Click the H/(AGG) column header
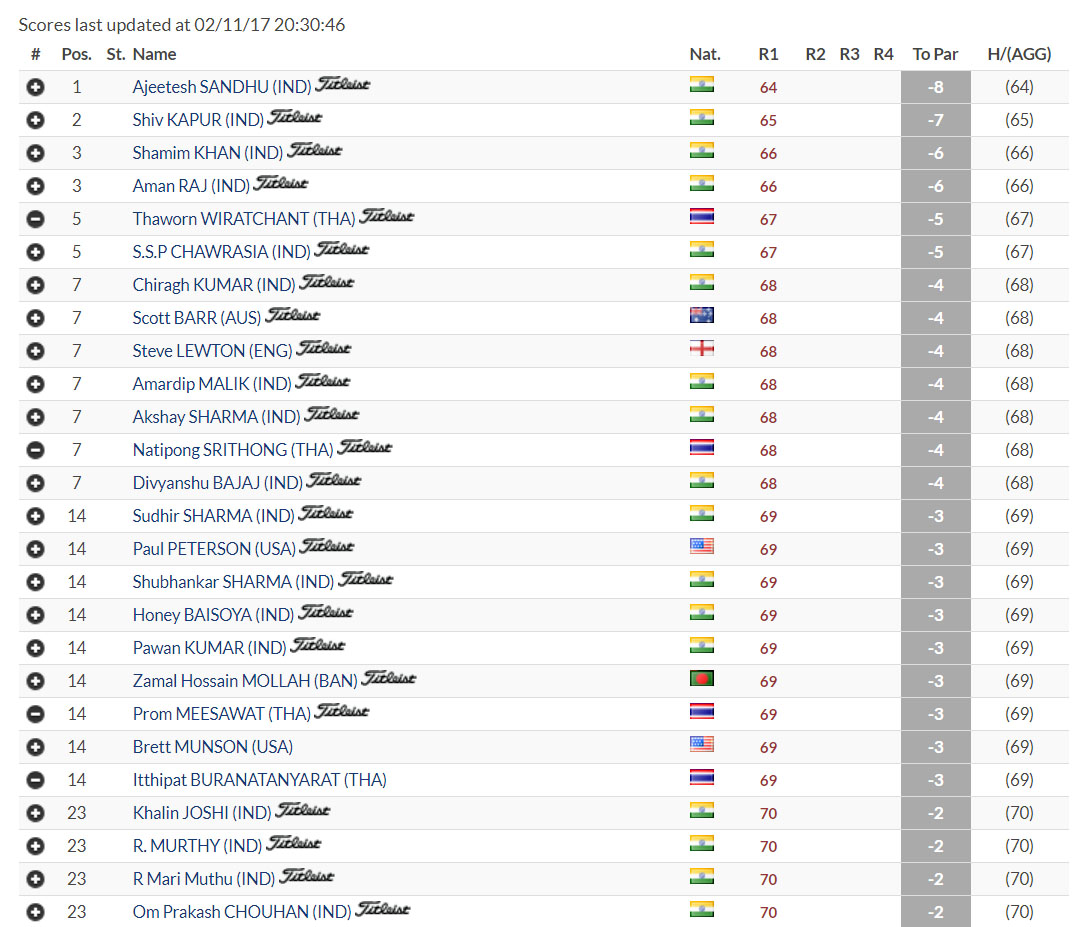 pos(1019,55)
